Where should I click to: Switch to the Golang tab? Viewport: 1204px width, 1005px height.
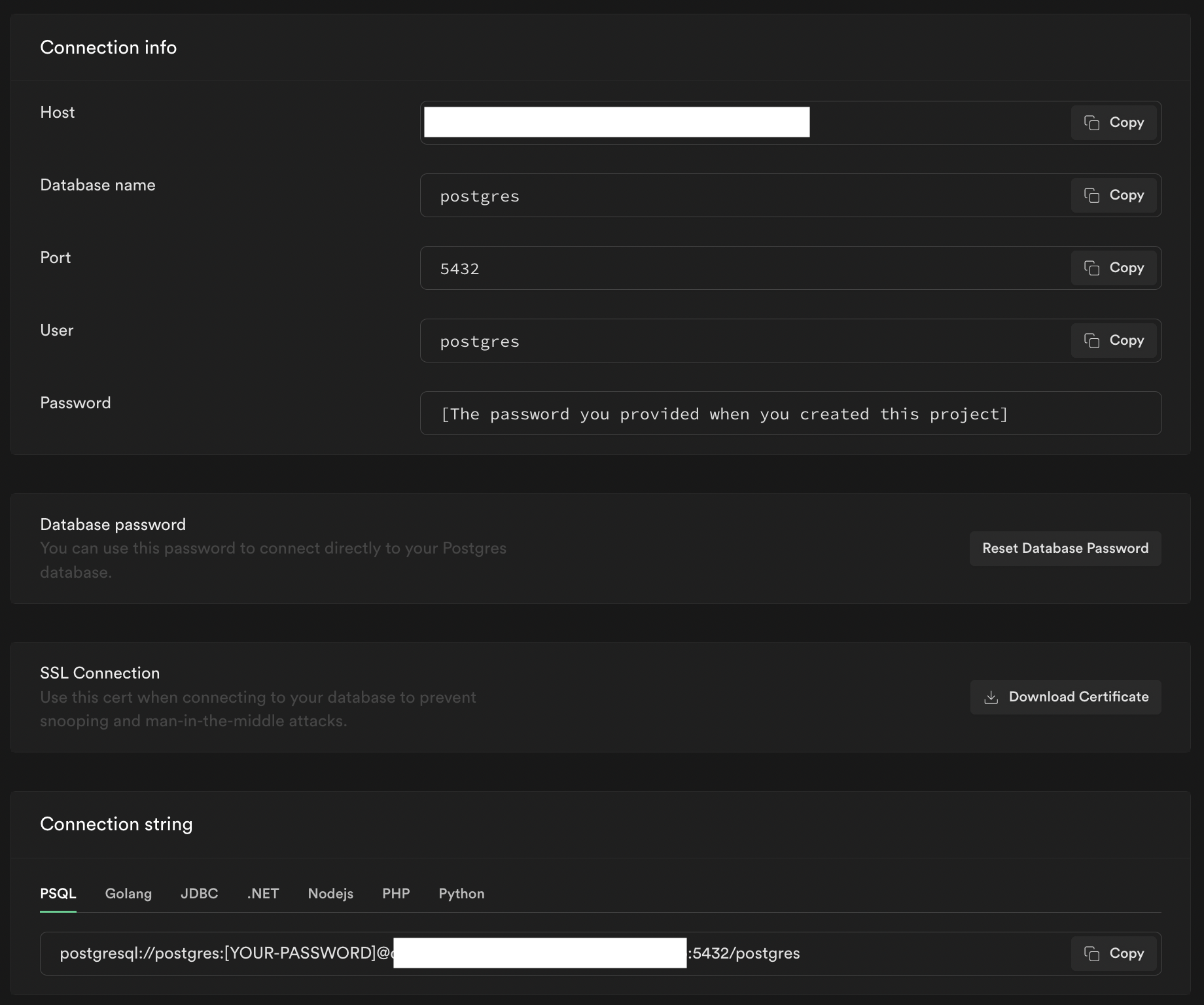point(128,894)
